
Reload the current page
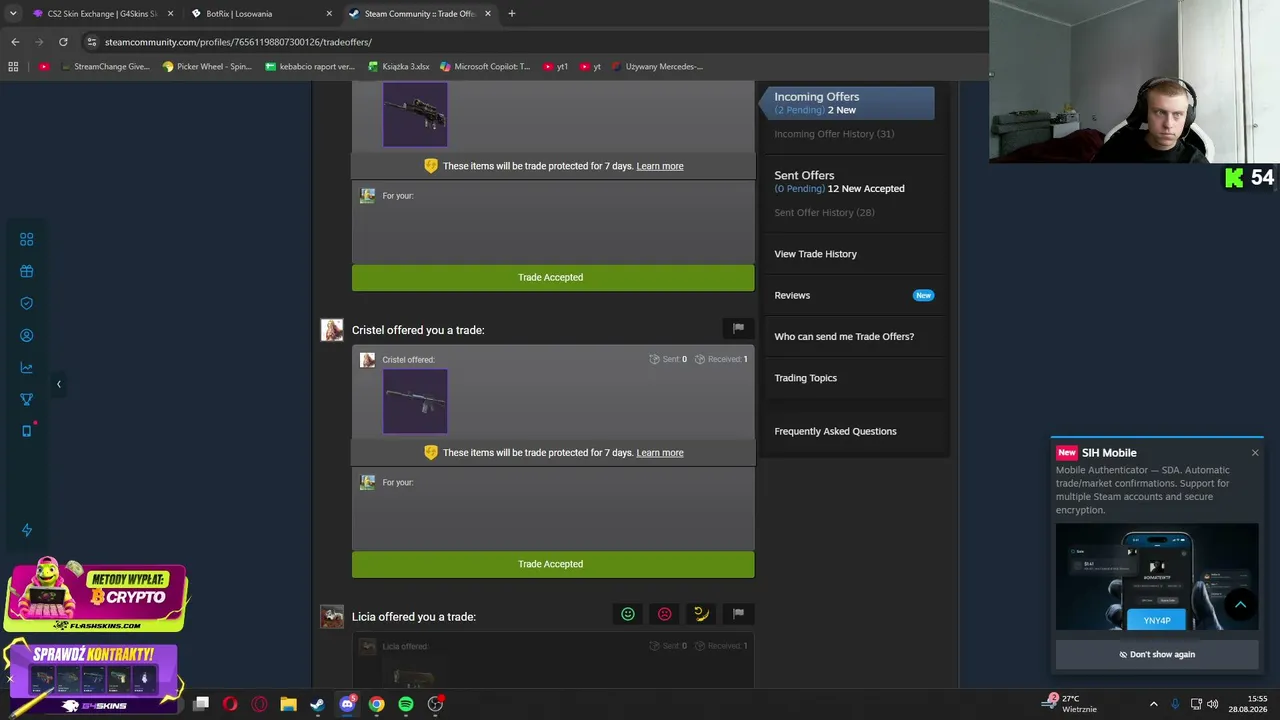pyautogui.click(x=63, y=42)
